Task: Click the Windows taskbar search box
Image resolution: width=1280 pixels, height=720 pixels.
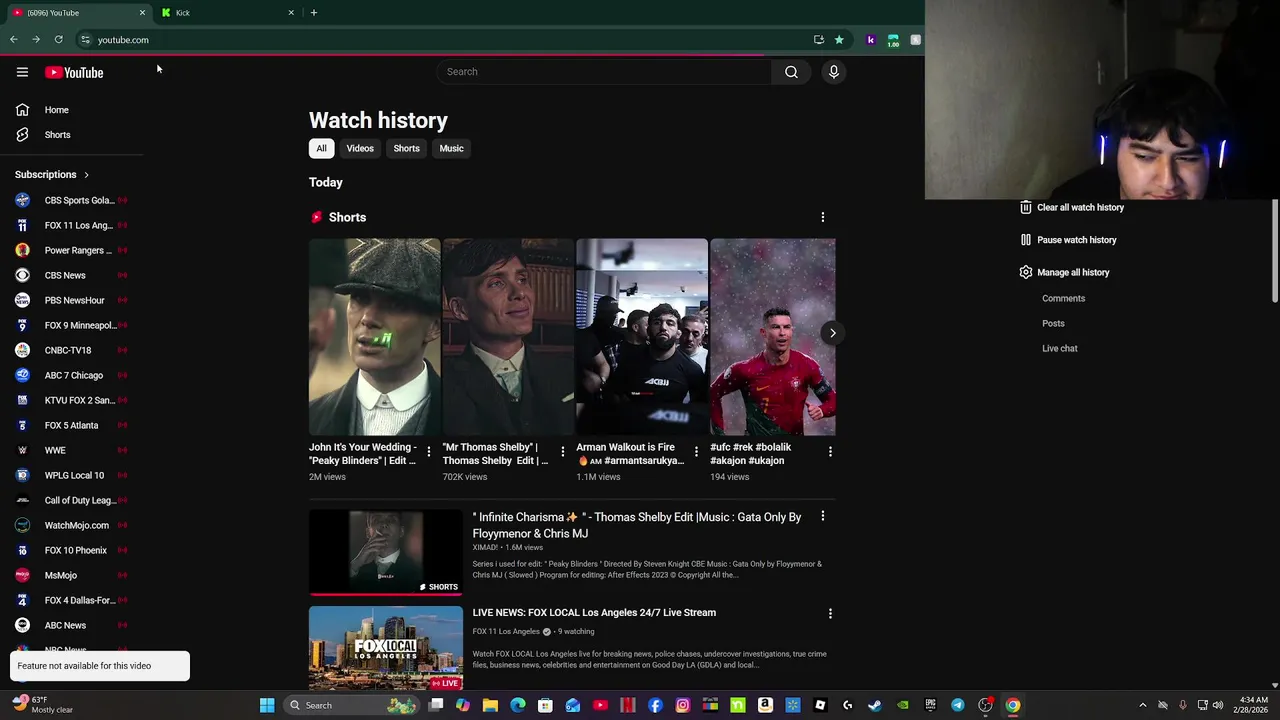Action: [x=350, y=705]
